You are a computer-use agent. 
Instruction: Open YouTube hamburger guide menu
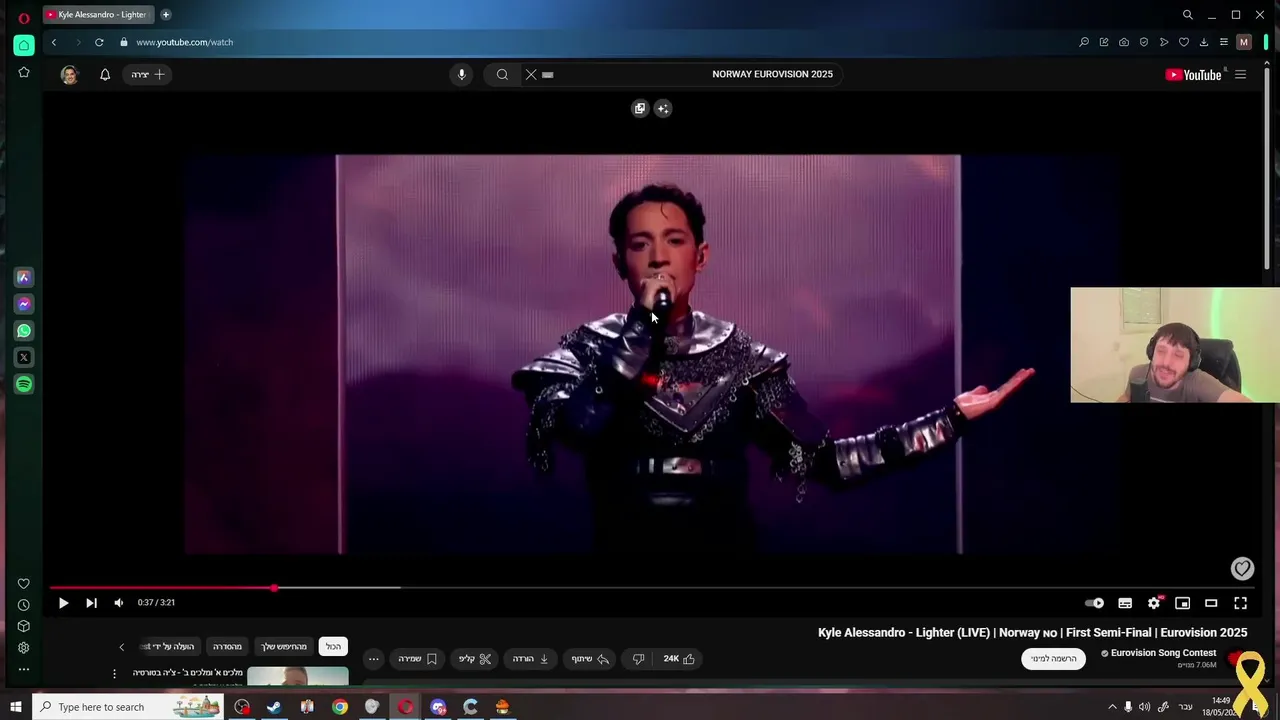(x=1240, y=74)
